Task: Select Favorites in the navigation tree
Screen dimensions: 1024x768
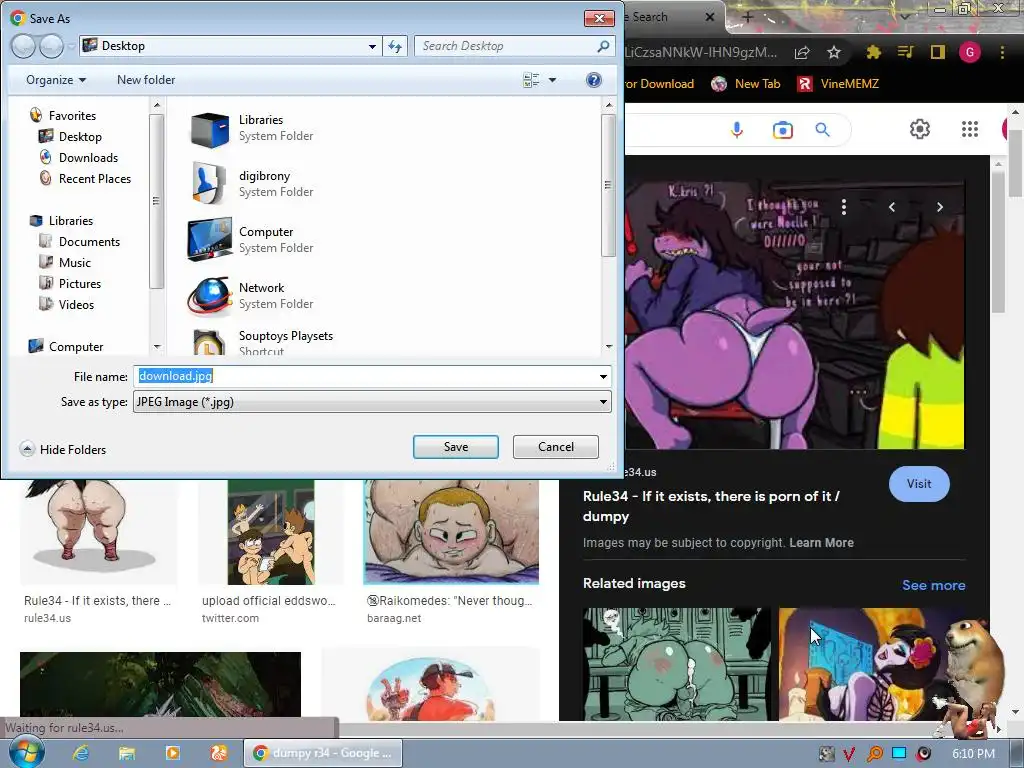Action: (72, 116)
